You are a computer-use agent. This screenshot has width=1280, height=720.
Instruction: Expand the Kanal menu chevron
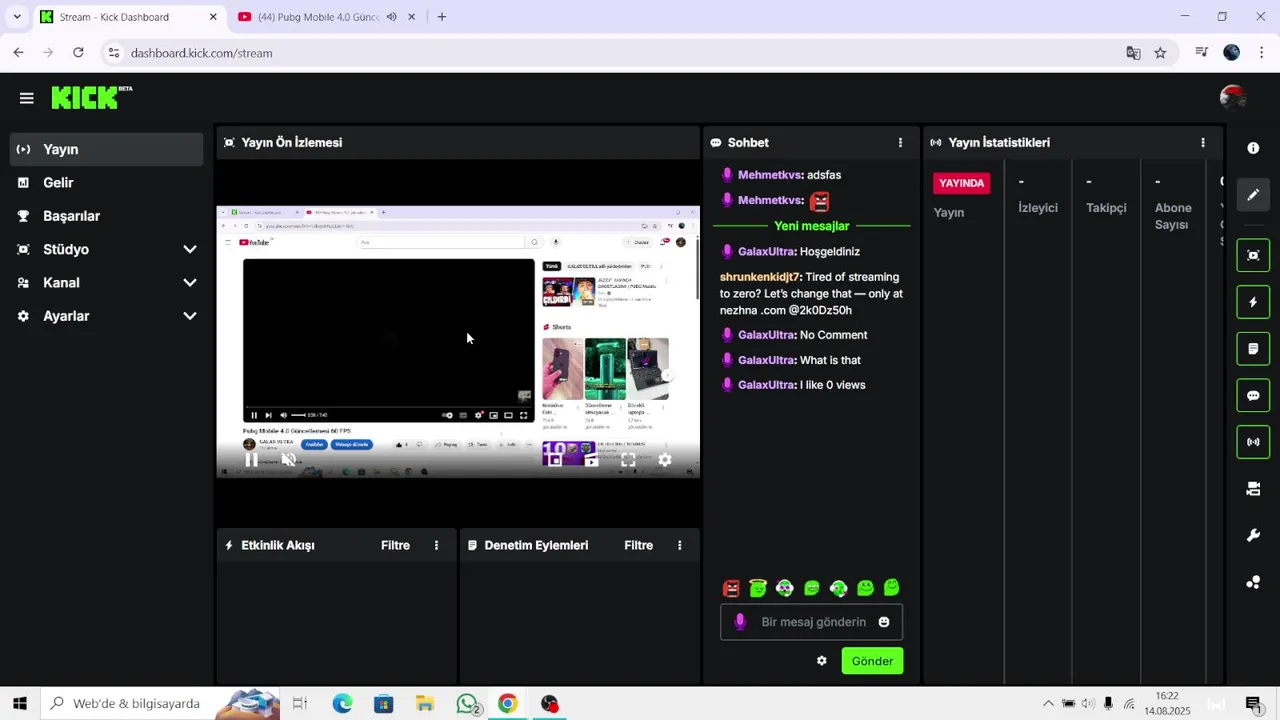click(x=190, y=283)
